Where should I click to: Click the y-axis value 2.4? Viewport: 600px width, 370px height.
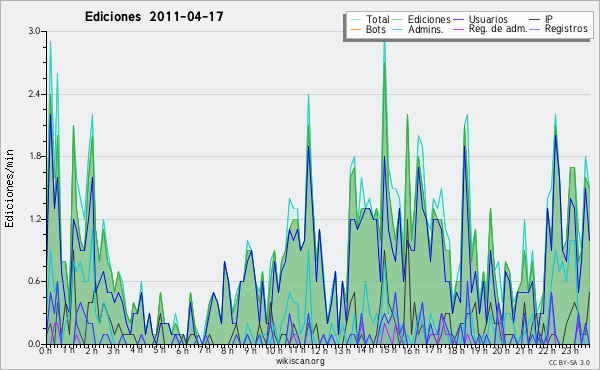tap(34, 94)
